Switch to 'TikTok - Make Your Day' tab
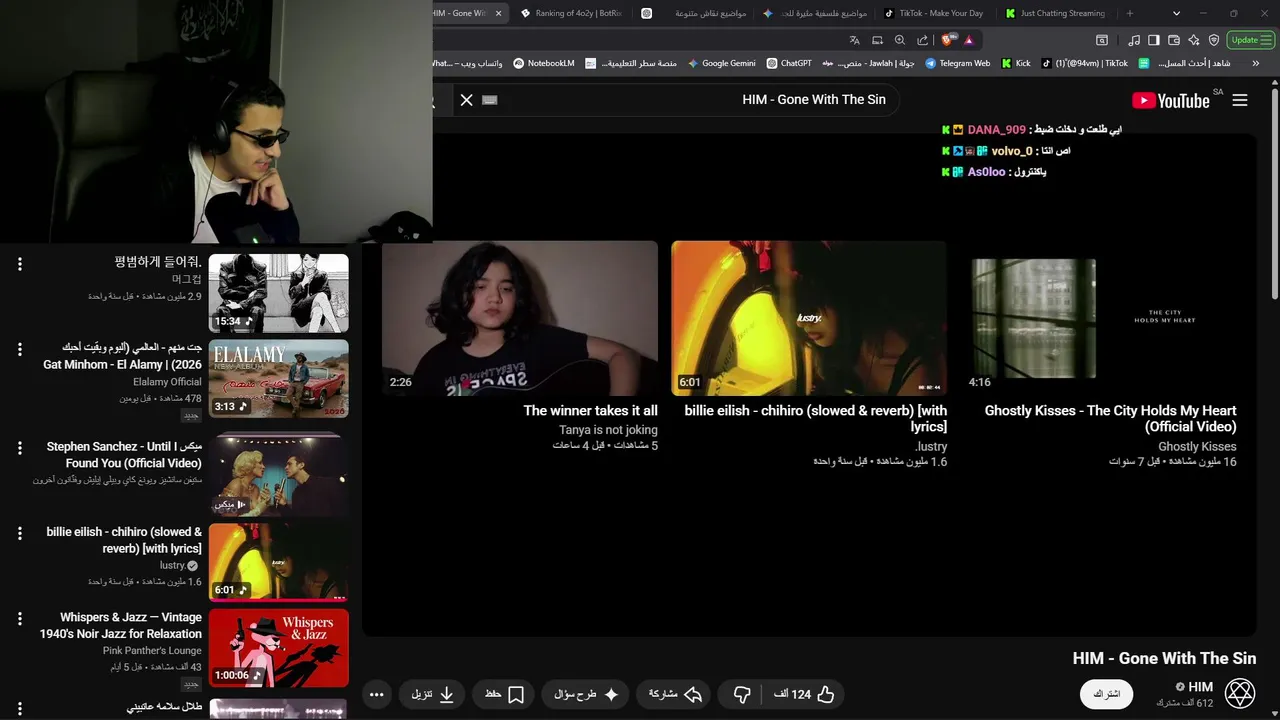This screenshot has height=720, width=1280. coord(934,13)
